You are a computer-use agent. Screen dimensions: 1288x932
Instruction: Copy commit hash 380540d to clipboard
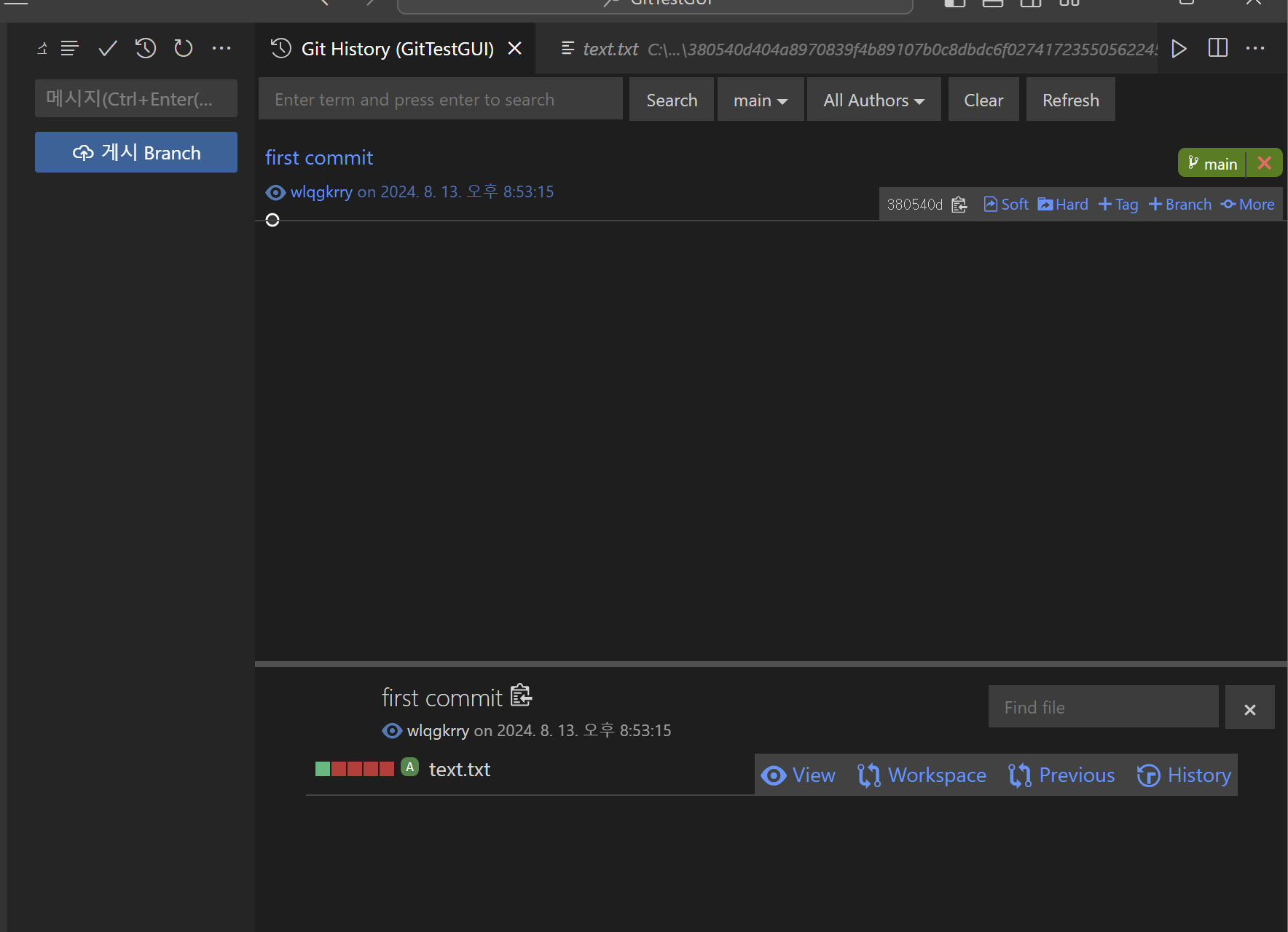[x=959, y=205]
